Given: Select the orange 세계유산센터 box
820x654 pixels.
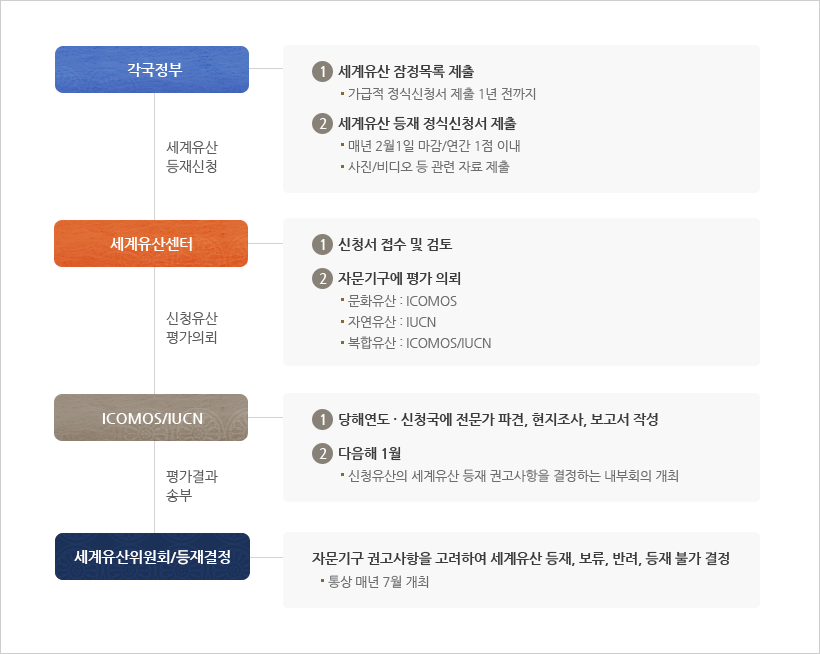Looking at the screenshot, I should (151, 243).
